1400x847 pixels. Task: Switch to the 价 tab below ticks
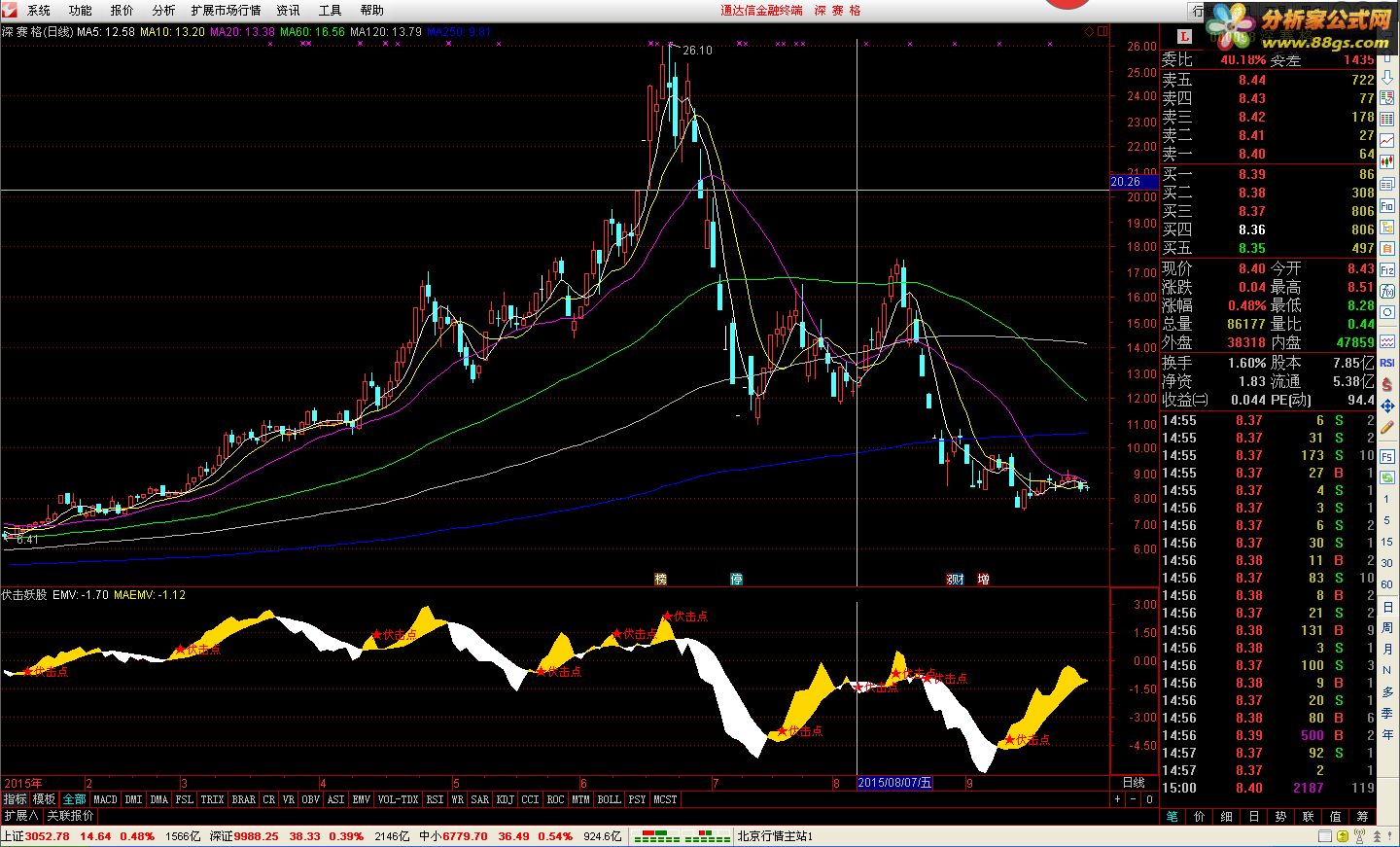pos(1199,817)
